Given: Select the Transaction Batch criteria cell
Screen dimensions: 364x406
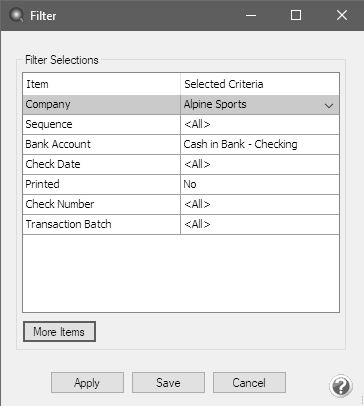Looking at the screenshot, I should click(260, 225).
